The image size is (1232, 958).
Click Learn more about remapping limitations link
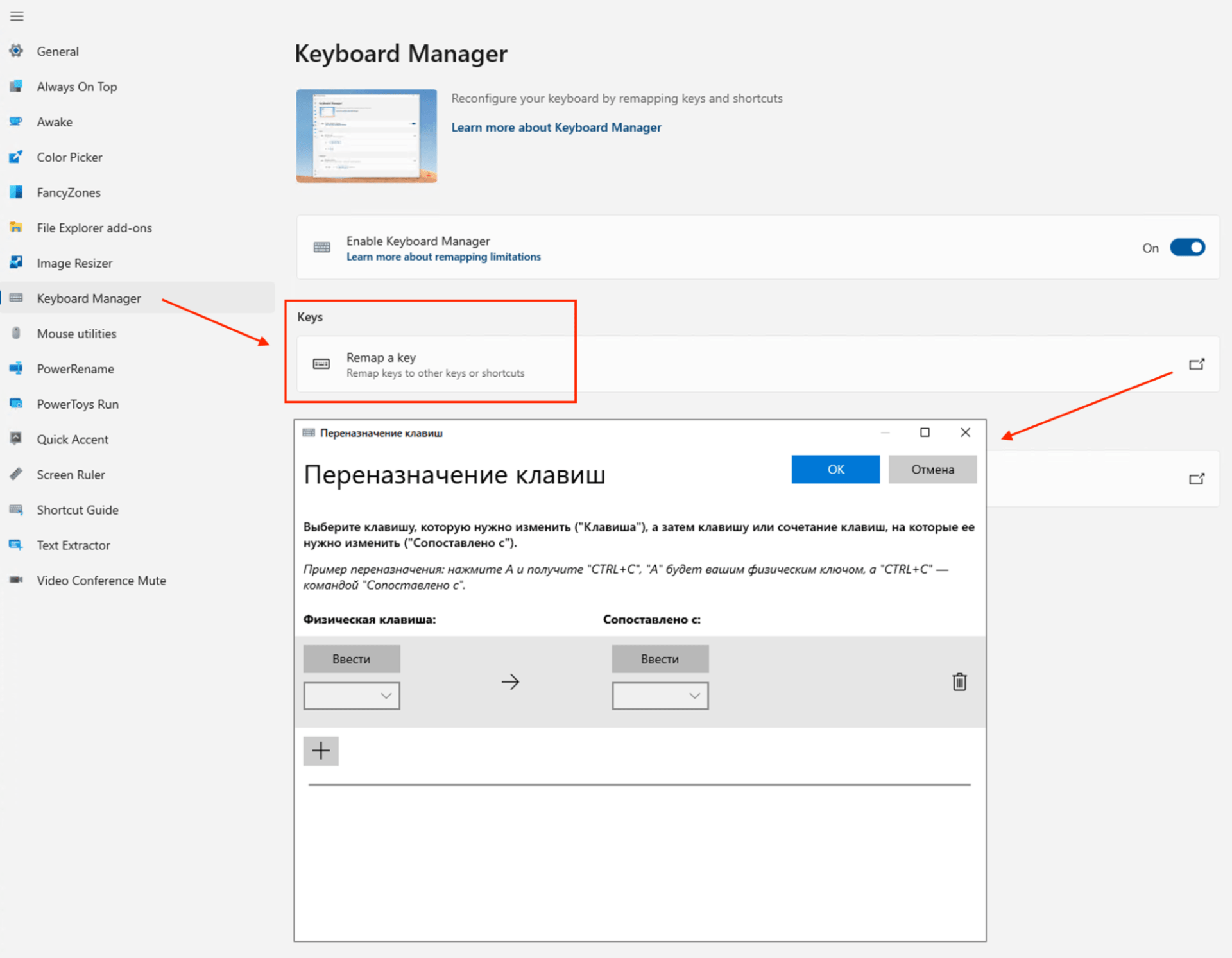pos(443,258)
